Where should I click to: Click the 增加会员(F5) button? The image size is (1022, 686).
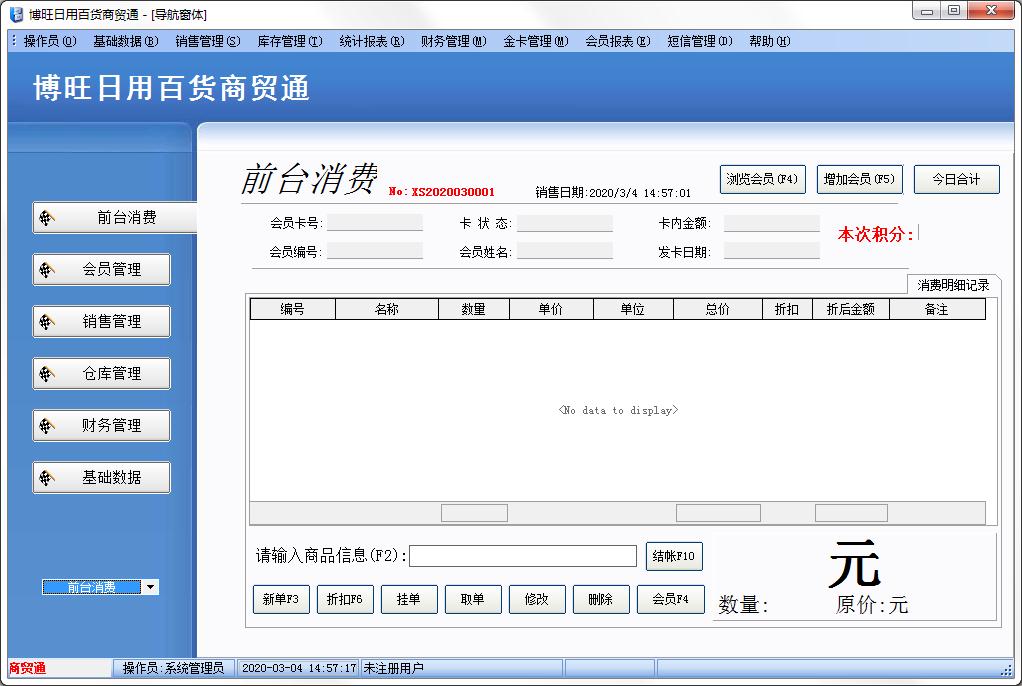[860, 179]
